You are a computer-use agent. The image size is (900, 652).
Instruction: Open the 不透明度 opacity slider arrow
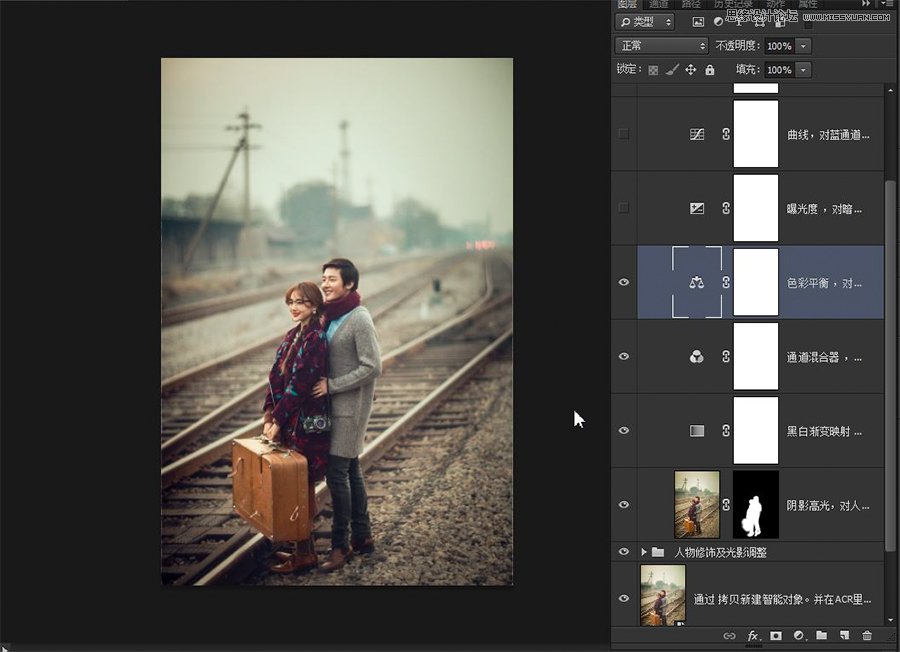[x=804, y=46]
